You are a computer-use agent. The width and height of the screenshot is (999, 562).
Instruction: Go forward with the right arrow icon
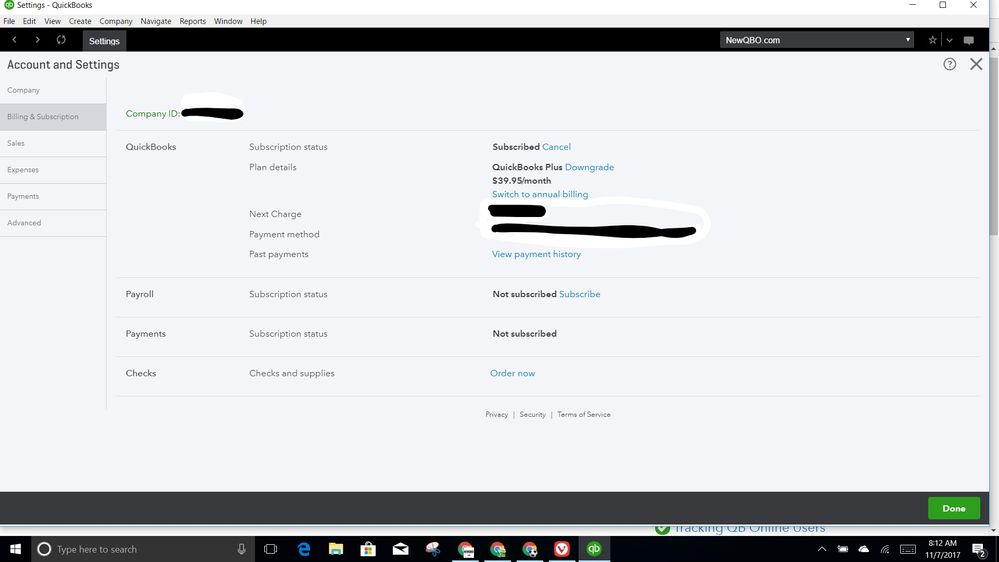point(38,40)
